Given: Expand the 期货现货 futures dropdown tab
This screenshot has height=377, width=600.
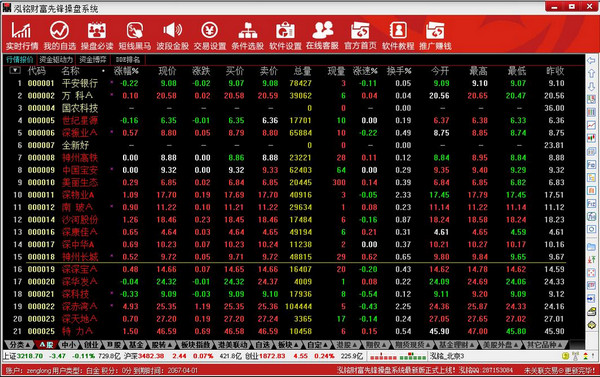Looking at the screenshot, I should pyautogui.click(x=412, y=344).
